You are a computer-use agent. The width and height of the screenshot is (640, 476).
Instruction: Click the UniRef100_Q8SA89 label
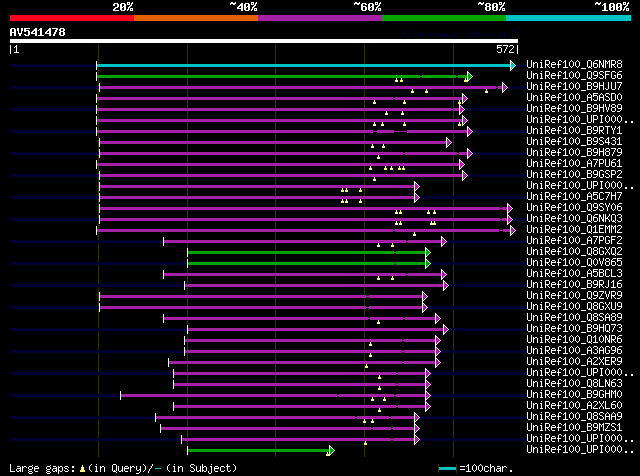(574, 318)
